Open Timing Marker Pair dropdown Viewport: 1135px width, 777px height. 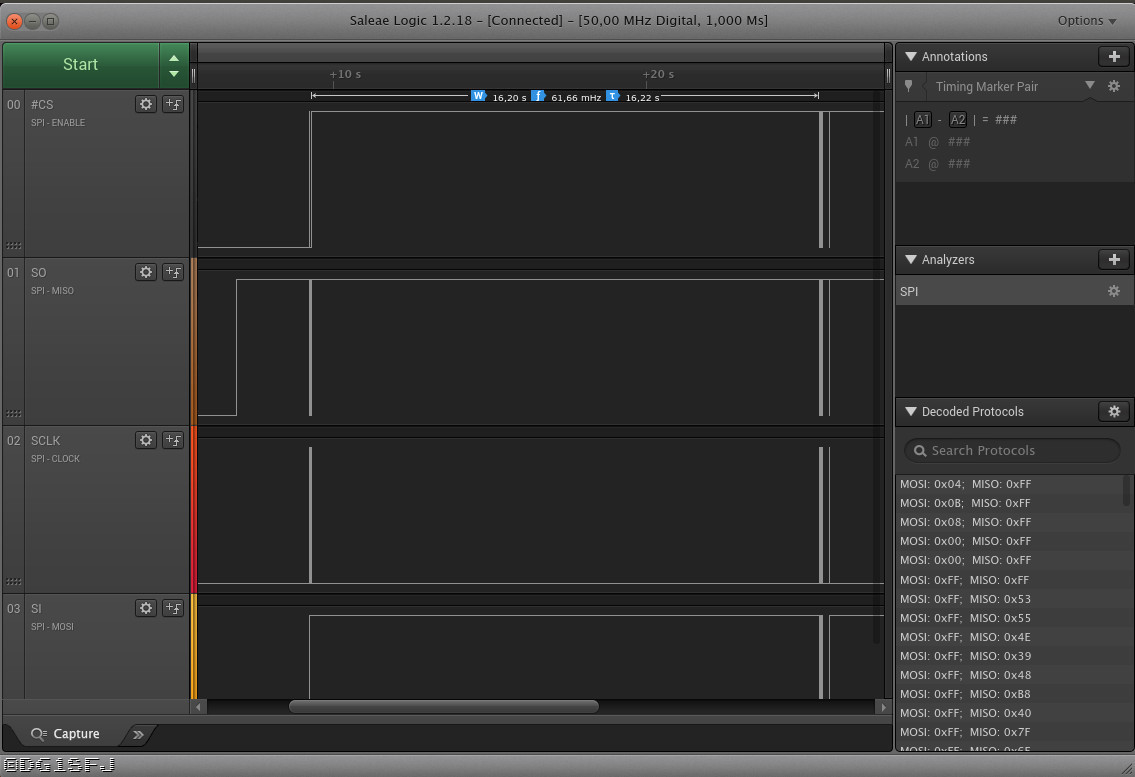pyautogui.click(x=1090, y=86)
